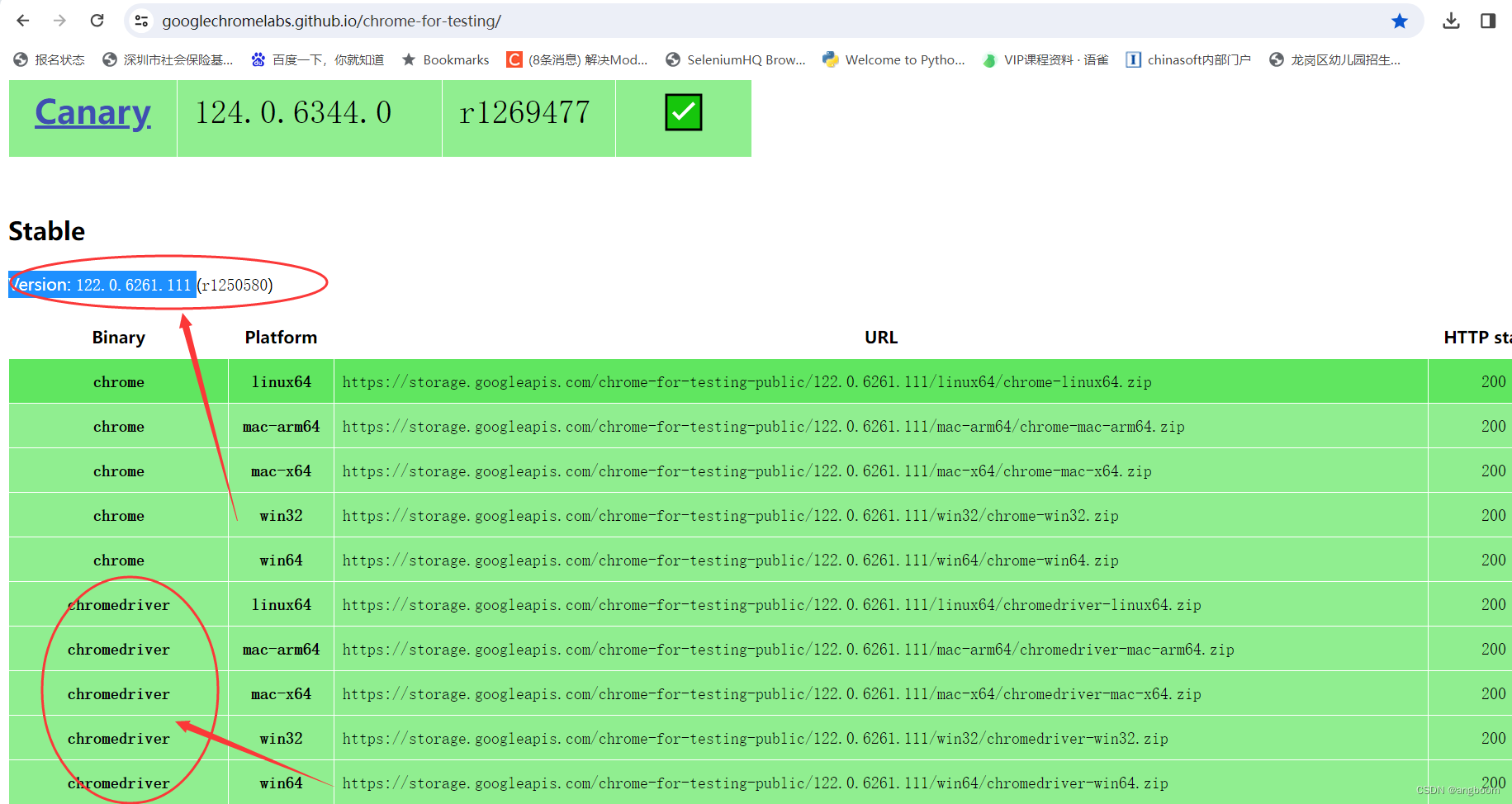Open the Bookmarks star folder
The image size is (1512, 804).
(x=446, y=59)
